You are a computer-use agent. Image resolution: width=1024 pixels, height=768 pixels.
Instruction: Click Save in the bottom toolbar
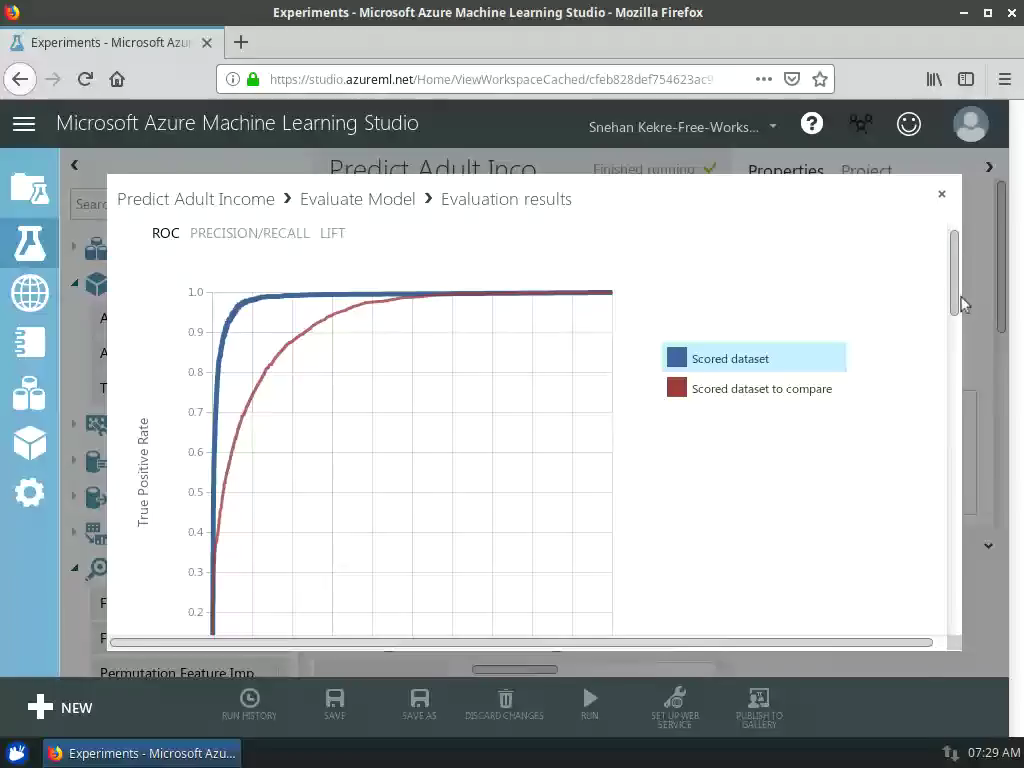point(334,705)
